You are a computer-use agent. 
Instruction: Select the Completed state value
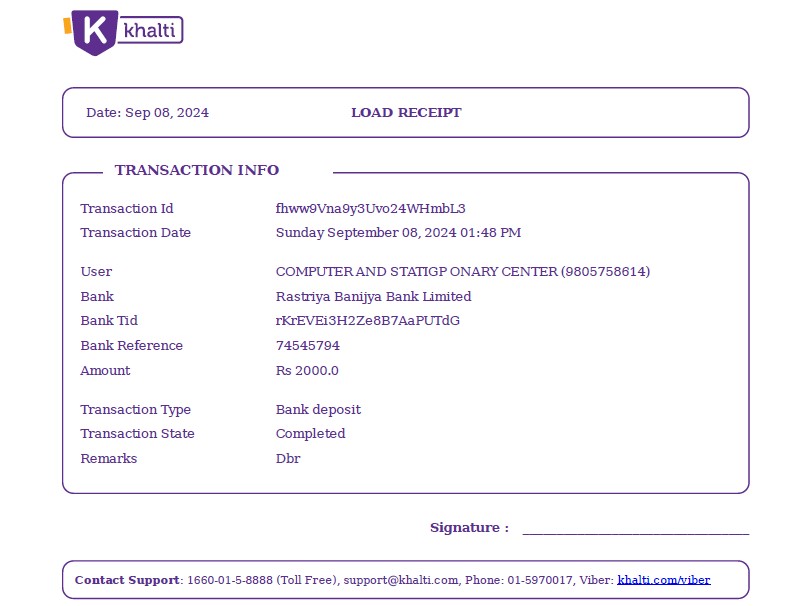point(310,434)
